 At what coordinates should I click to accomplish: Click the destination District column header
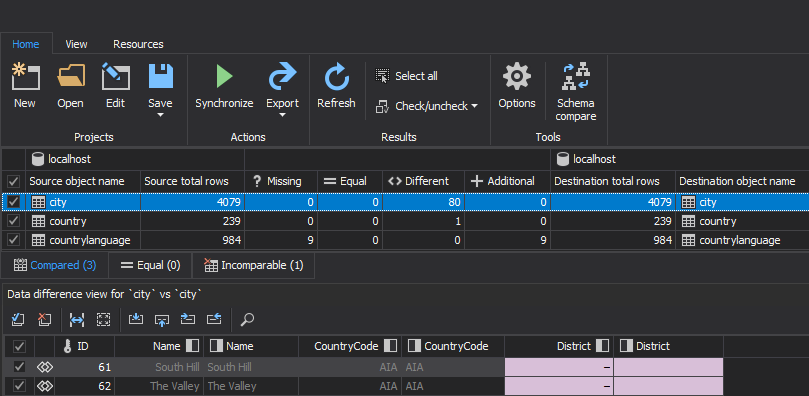click(x=668, y=346)
